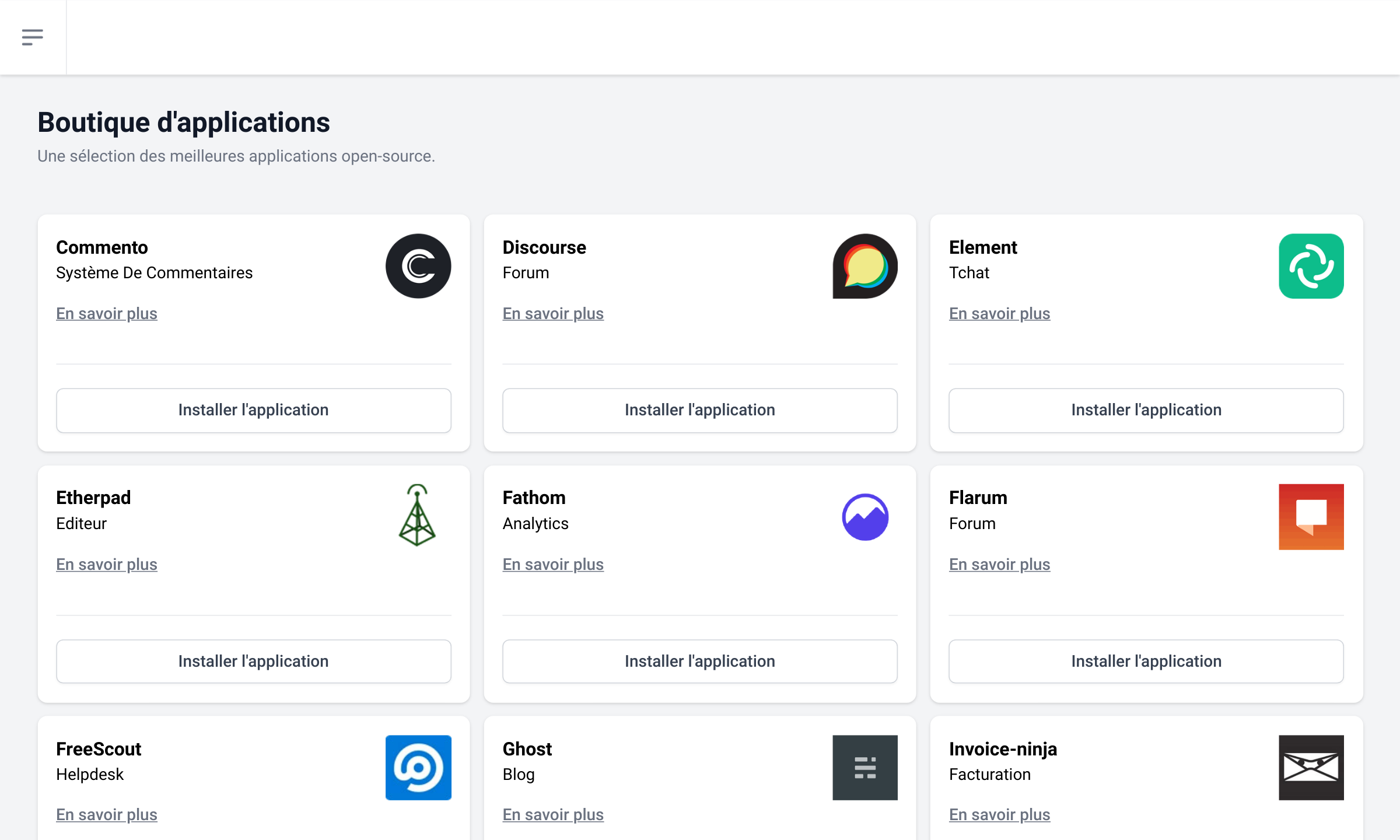This screenshot has height=840, width=1400.
Task: Open En savoir plus for Ghost
Action: (553, 814)
